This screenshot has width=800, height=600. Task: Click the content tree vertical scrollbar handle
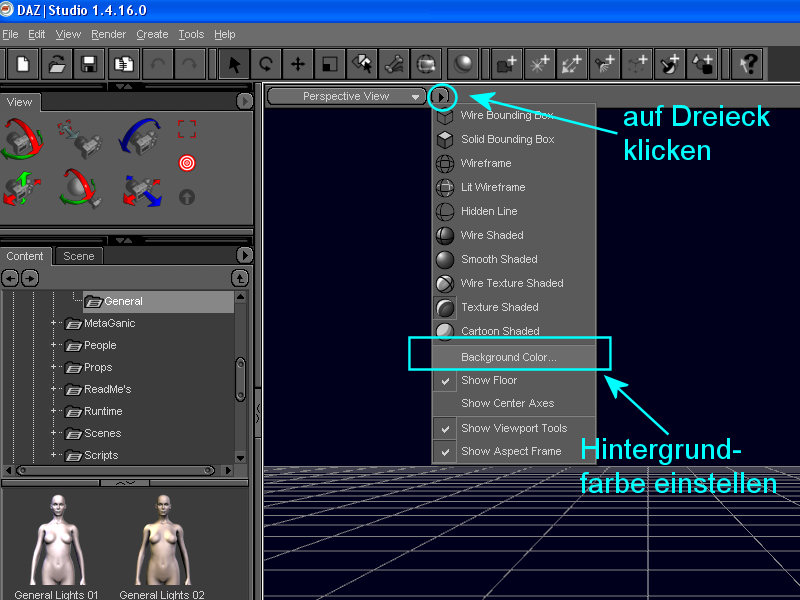click(x=240, y=379)
